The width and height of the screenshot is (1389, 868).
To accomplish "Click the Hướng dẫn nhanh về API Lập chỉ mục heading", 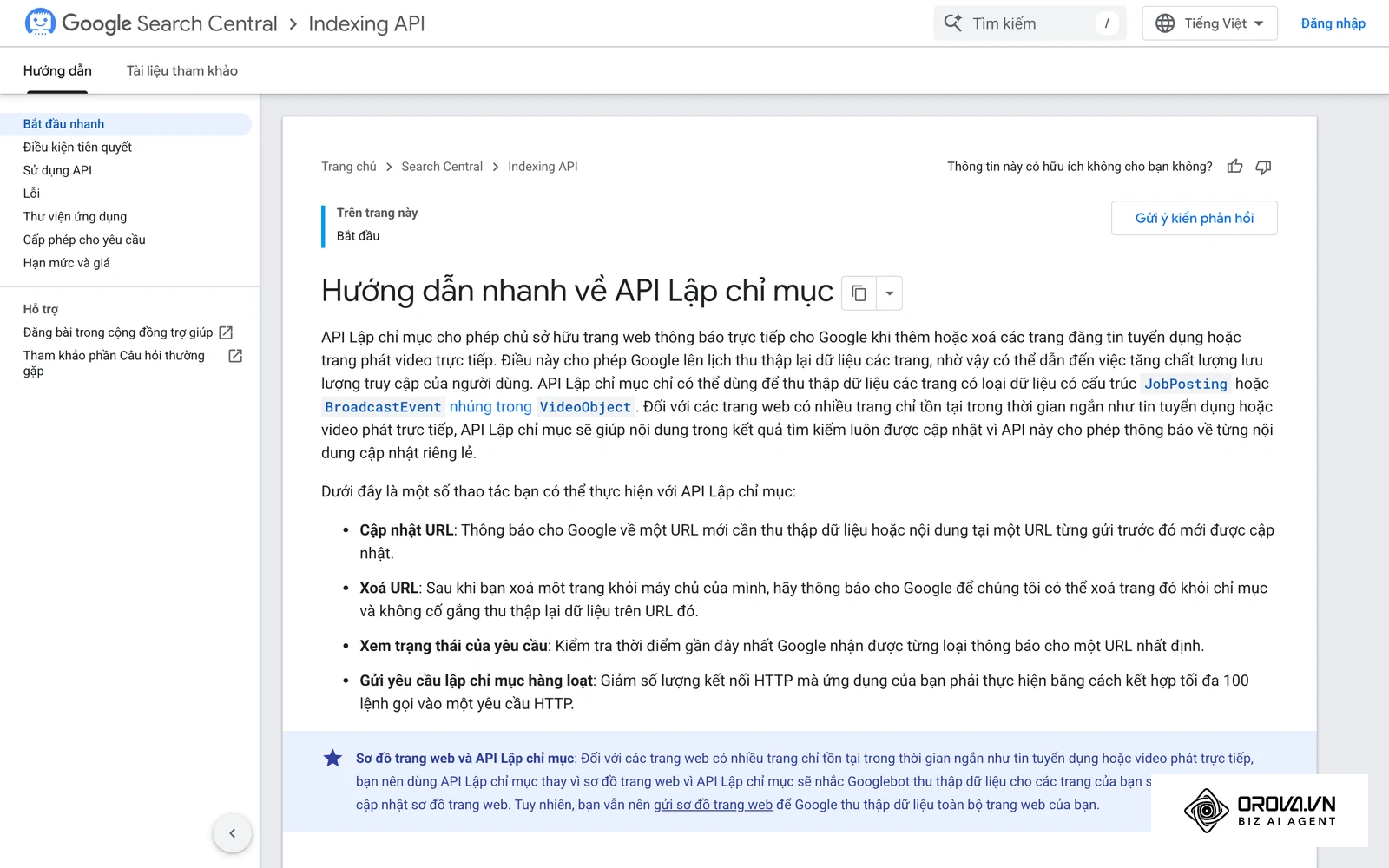I will coord(577,291).
